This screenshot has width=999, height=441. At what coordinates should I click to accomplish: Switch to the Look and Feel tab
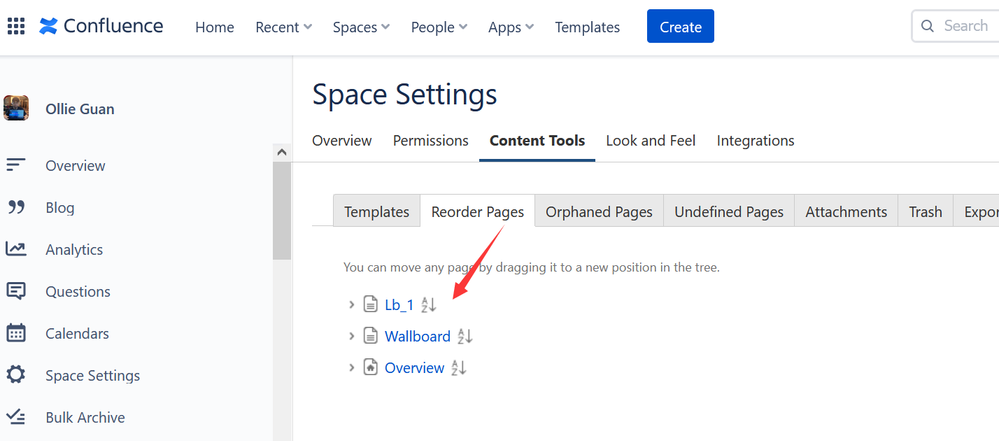click(650, 140)
